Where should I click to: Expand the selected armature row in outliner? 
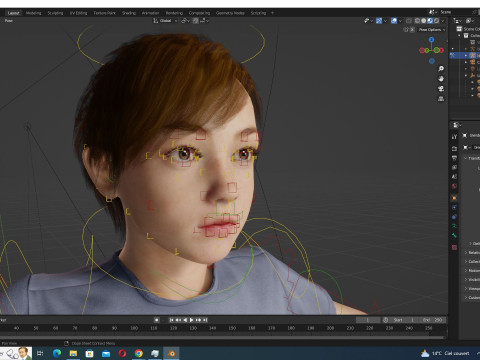(x=466, y=55)
